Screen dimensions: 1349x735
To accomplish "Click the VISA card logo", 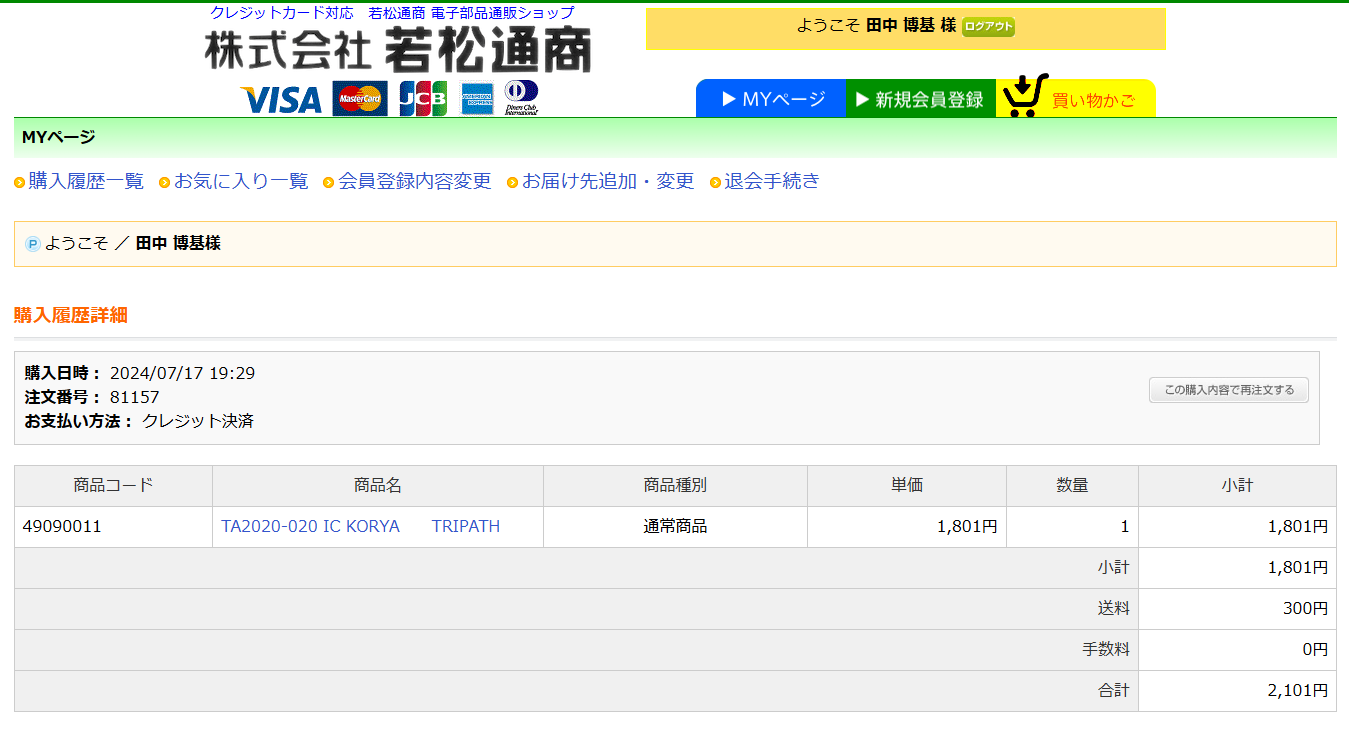I will (x=281, y=99).
